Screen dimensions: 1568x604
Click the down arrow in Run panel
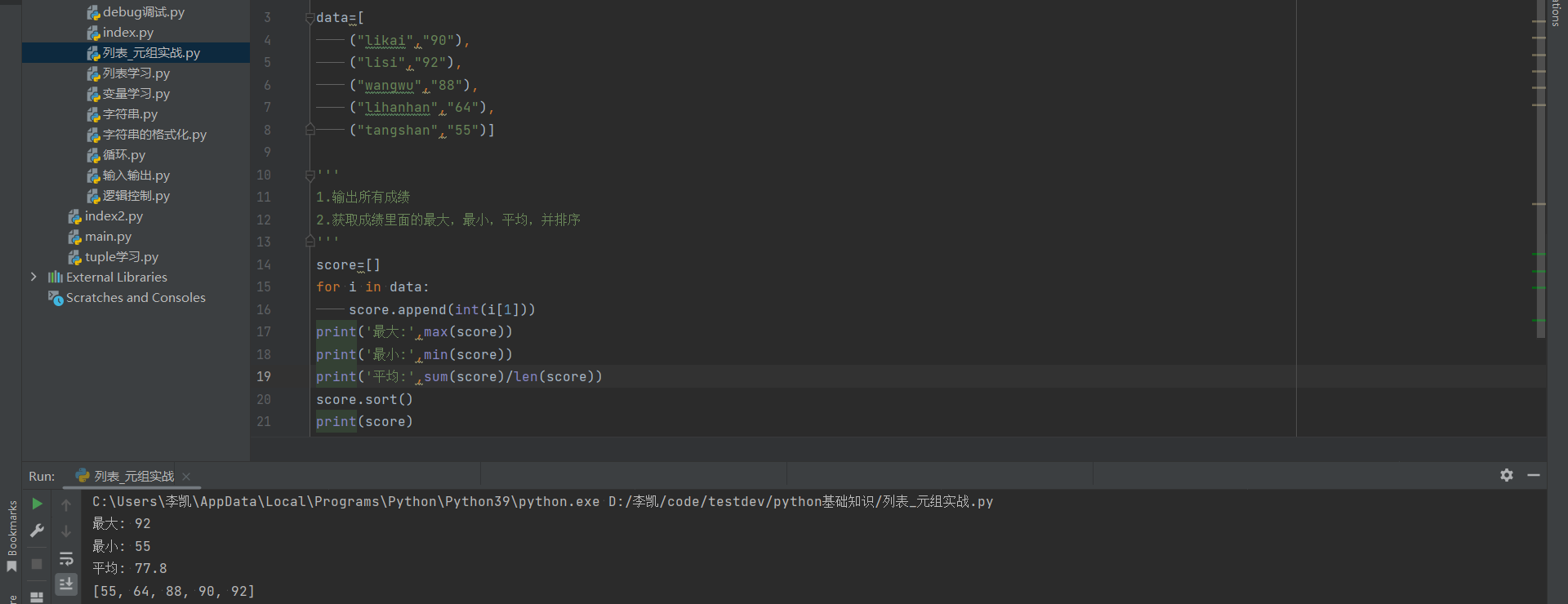(x=66, y=531)
